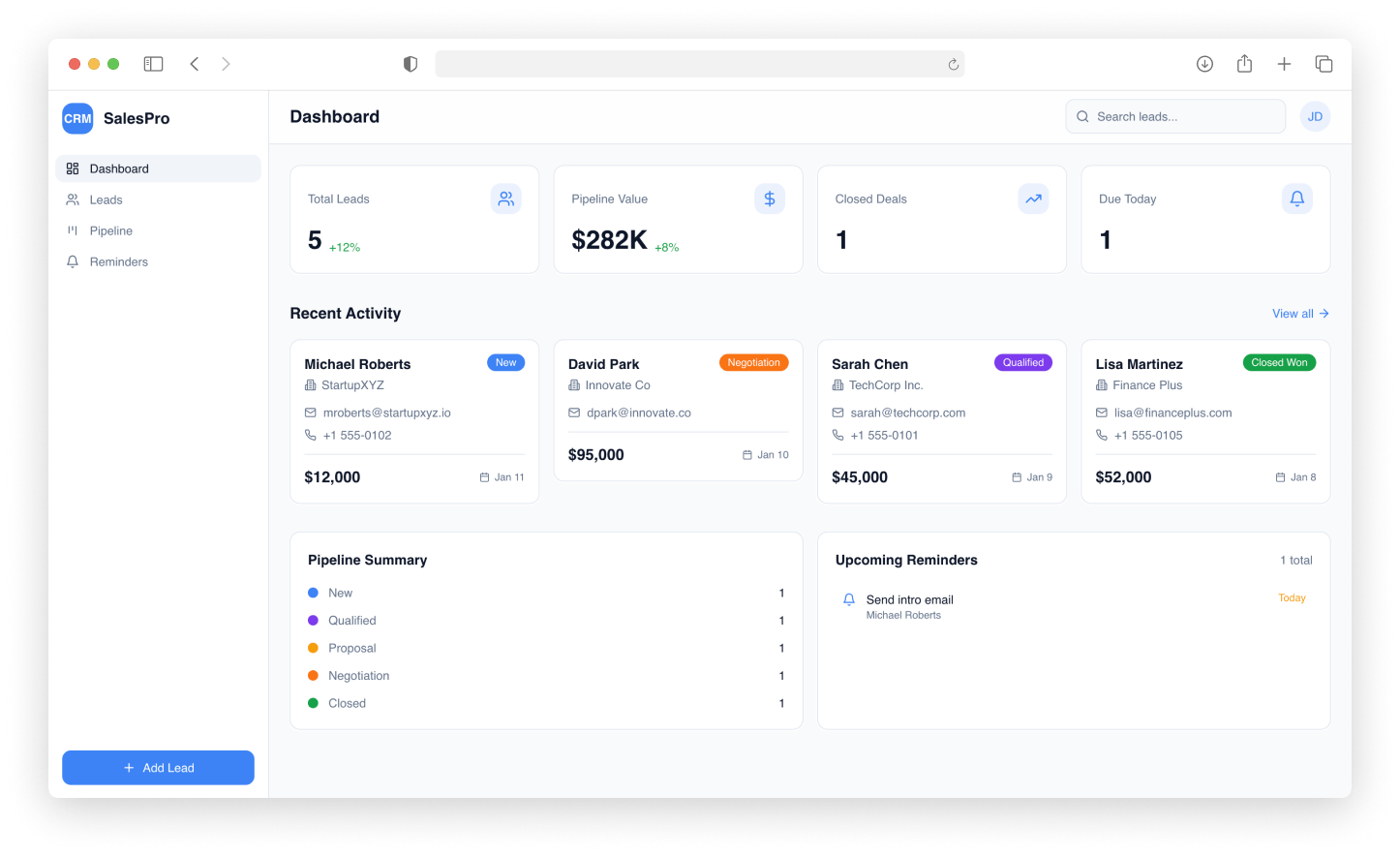The image size is (1400, 856).
Task: Click the browser share icon
Action: coord(1244,64)
